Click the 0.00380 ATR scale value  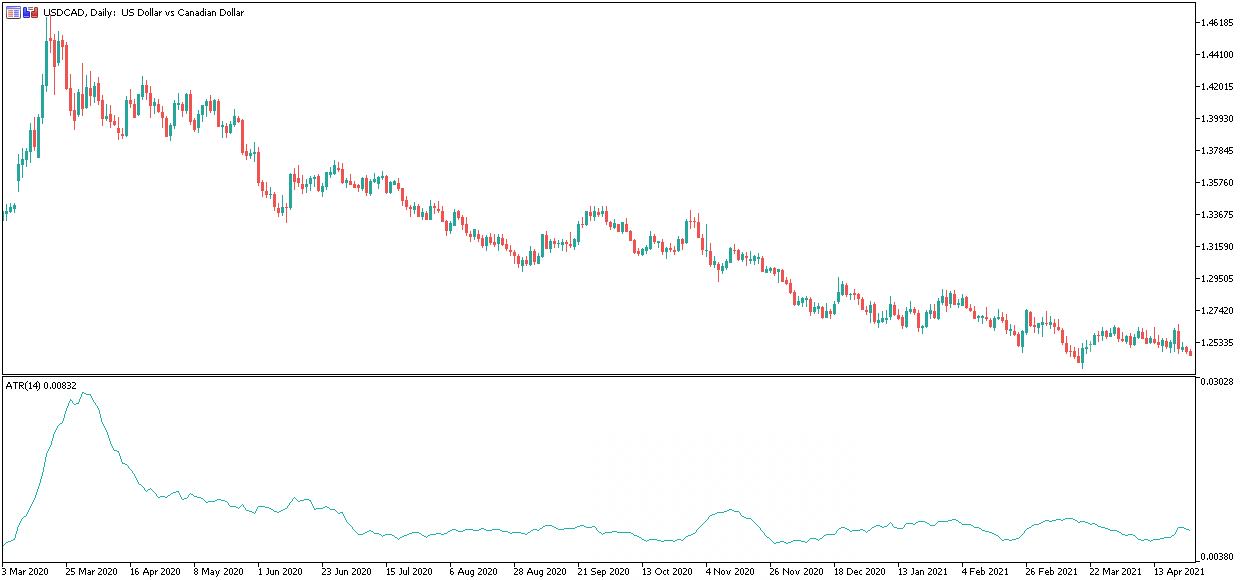coord(1218,556)
